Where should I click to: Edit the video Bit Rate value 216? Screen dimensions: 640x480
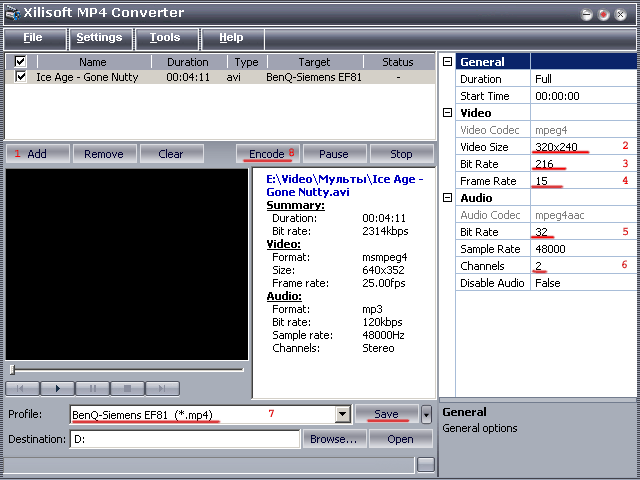[x=584, y=164]
